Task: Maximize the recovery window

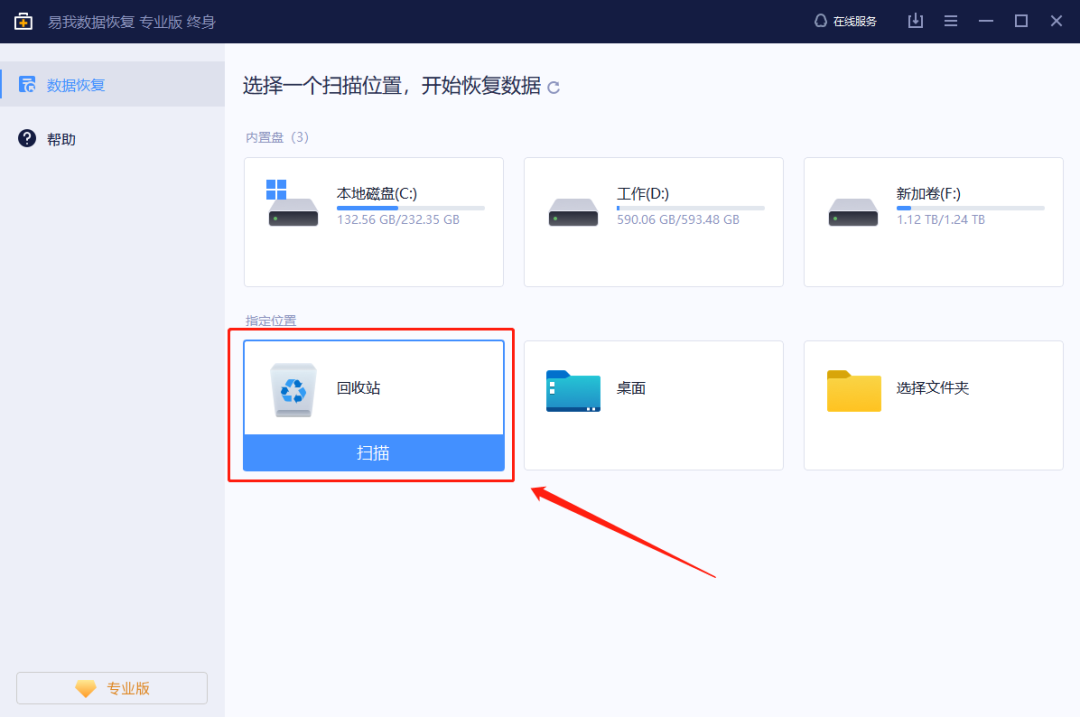Action: pyautogui.click(x=1021, y=21)
